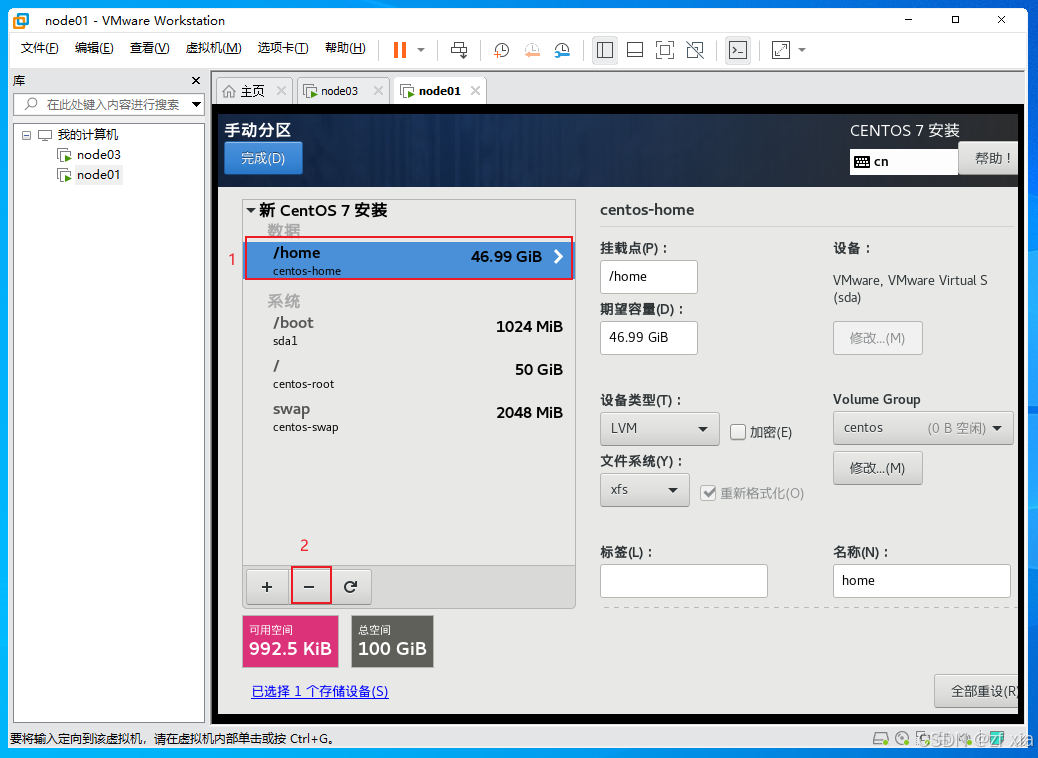Viewport: 1038px width, 758px height.
Task: Enter full screen mode via toolbar icon
Action: click(665, 50)
